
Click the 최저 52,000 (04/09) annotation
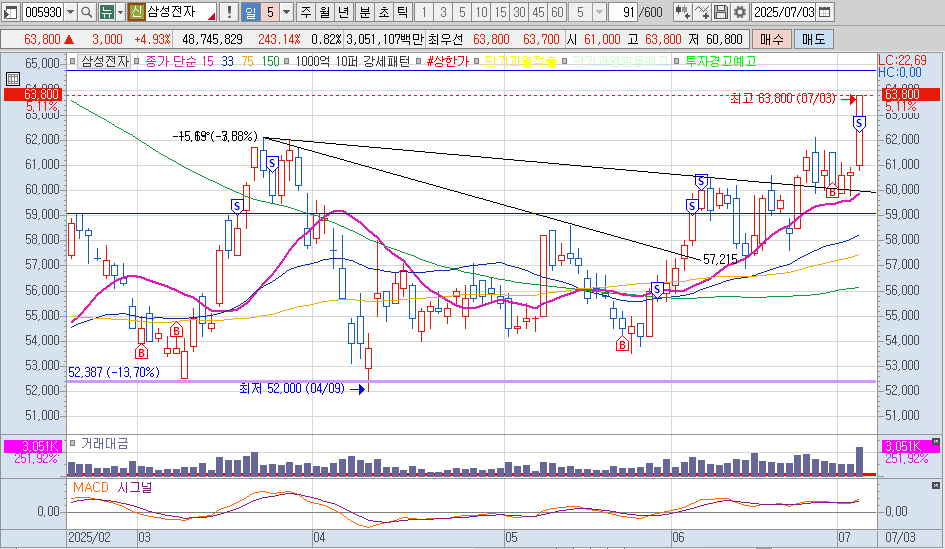point(292,389)
